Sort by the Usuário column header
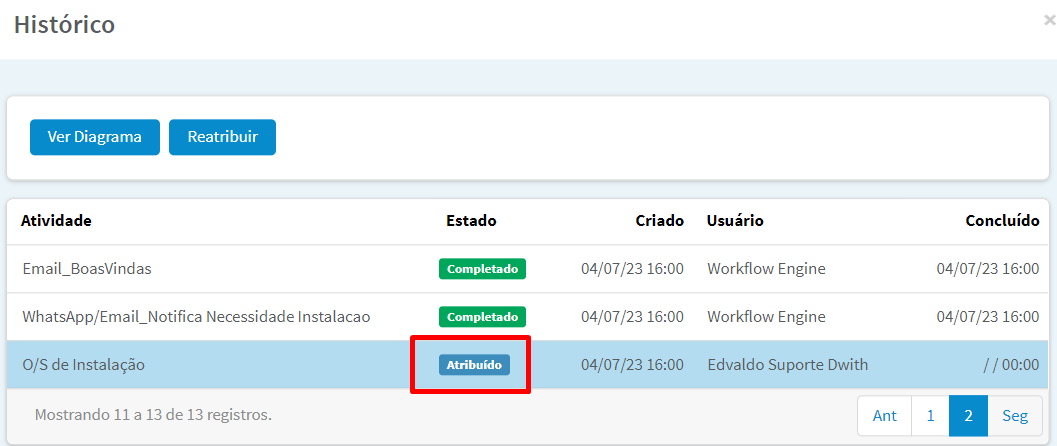Image resolution: width=1057 pixels, height=446 pixels. coord(735,221)
